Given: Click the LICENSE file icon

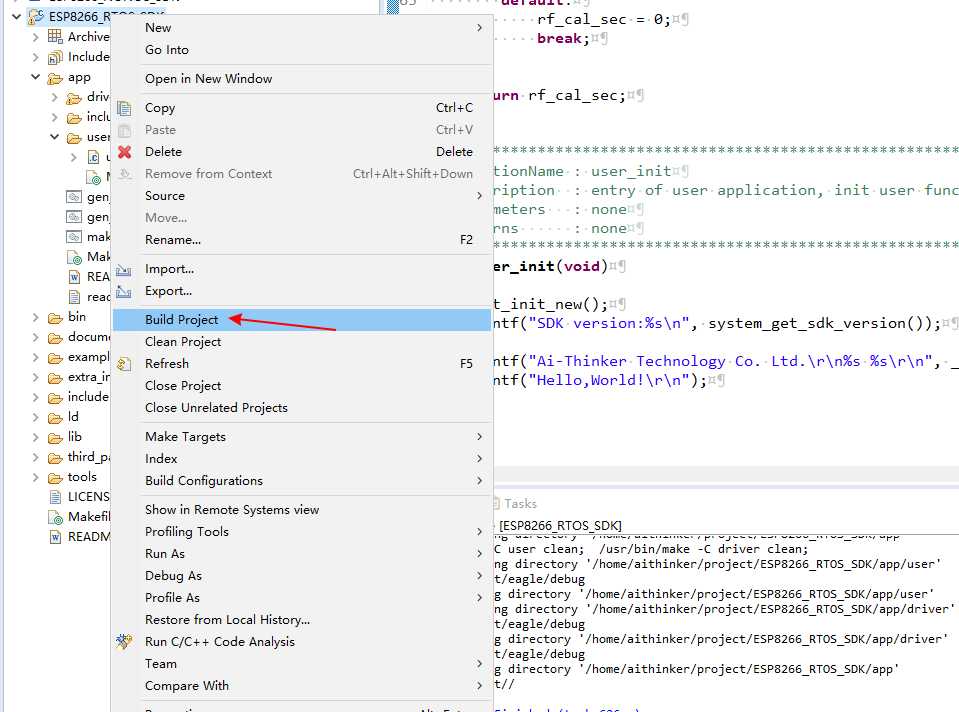Looking at the screenshot, I should pos(55,497).
